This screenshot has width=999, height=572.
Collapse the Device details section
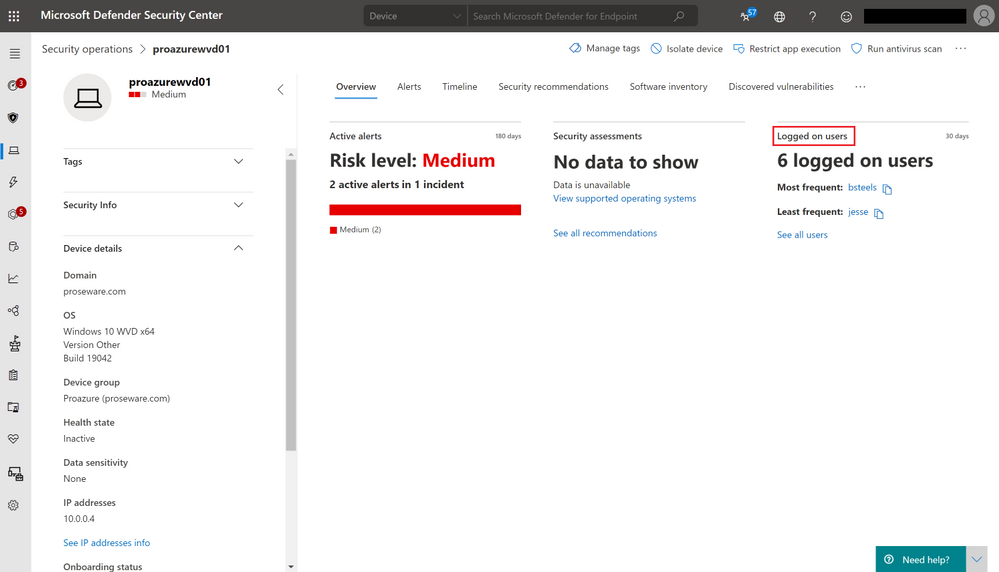[x=238, y=249]
